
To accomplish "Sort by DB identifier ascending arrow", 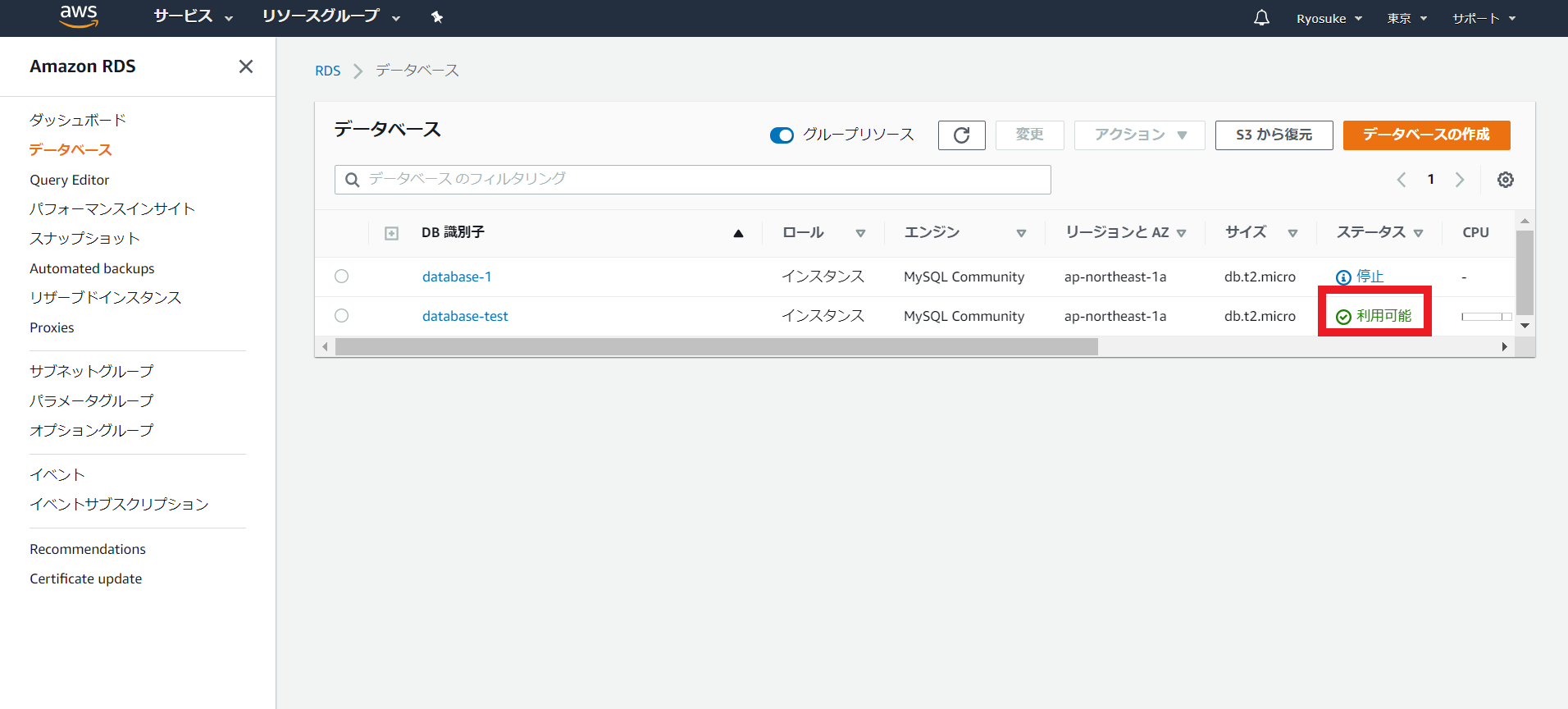I will 738,233.
